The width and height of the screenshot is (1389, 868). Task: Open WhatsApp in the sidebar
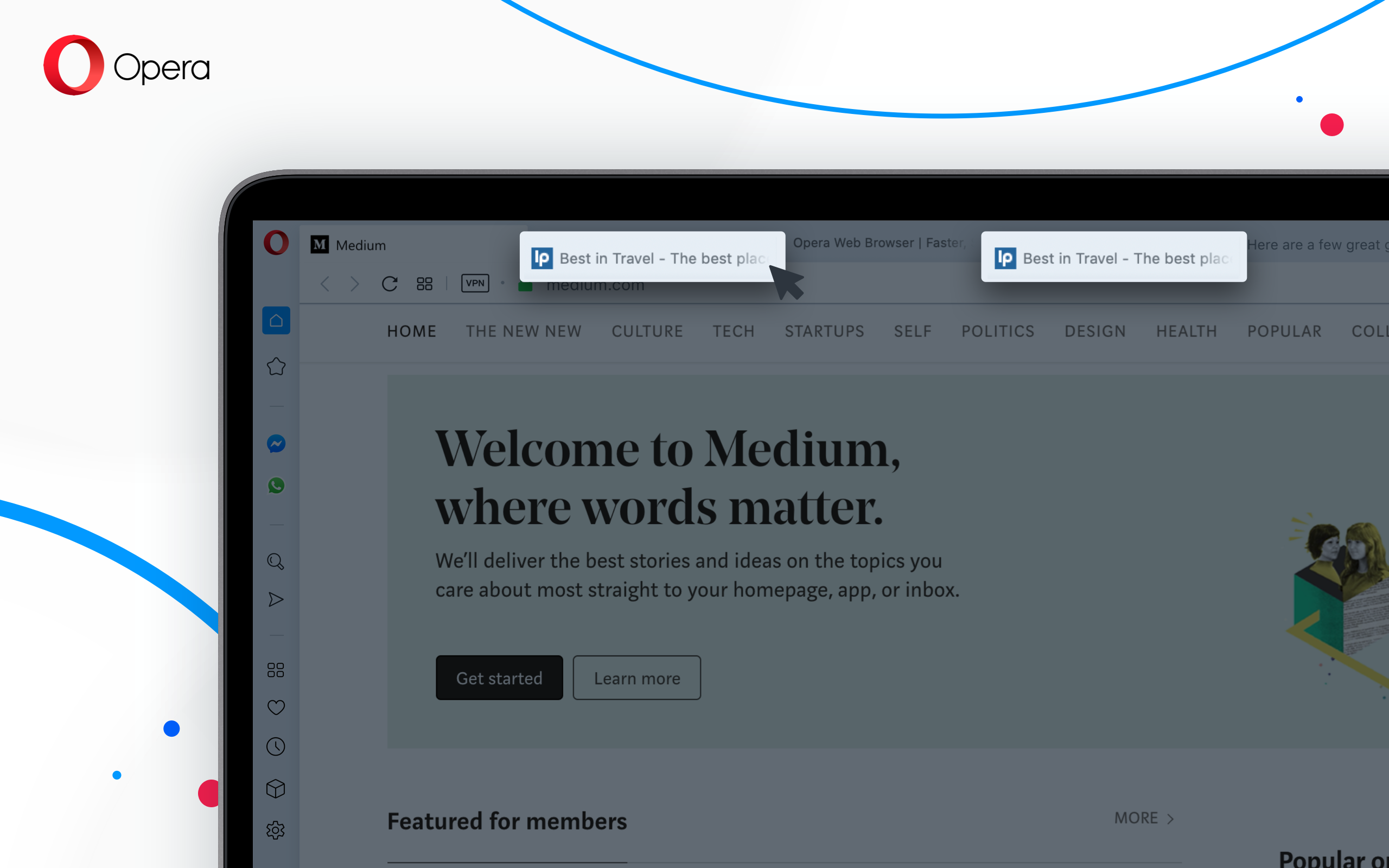click(x=276, y=486)
